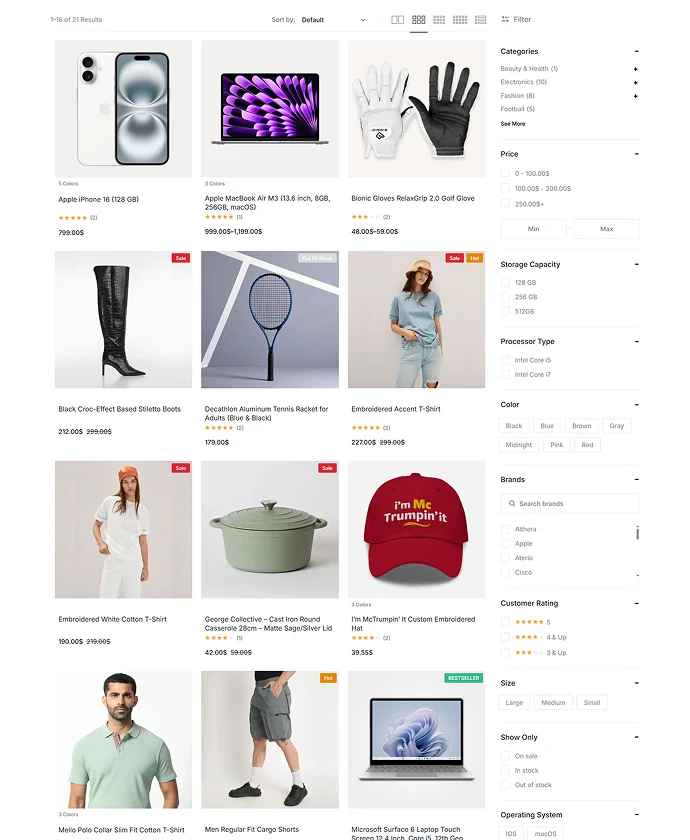Open the Sort by Default dropdown
Viewport: 690px width, 840px height.
(x=333, y=20)
